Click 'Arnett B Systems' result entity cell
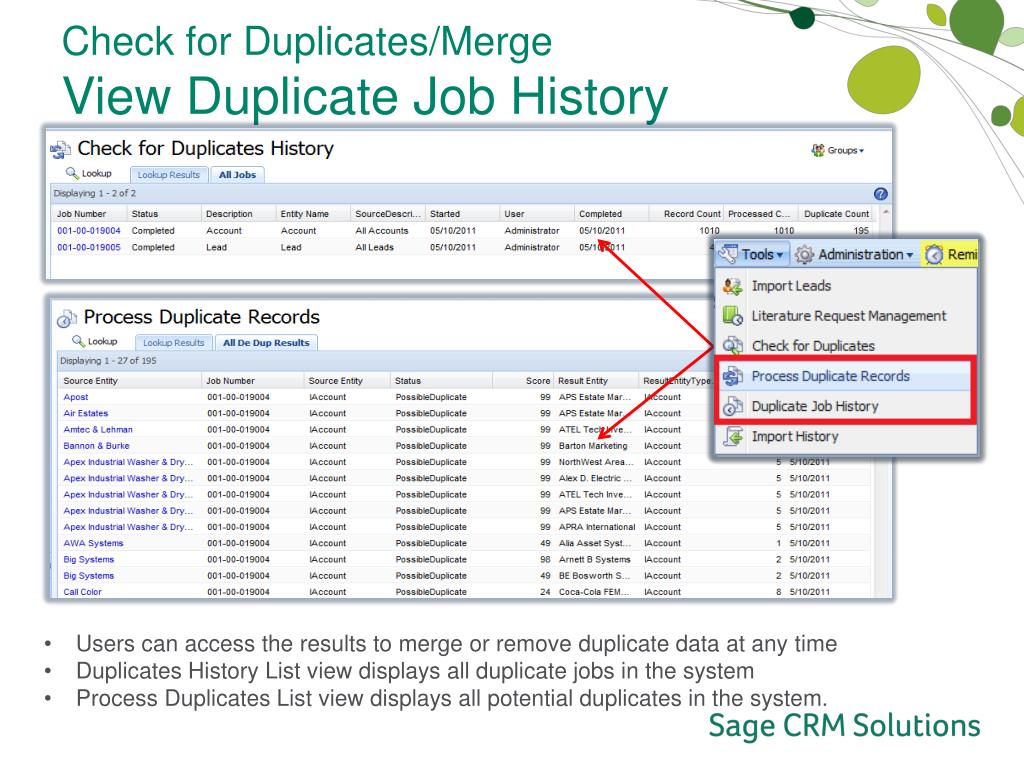The width and height of the screenshot is (1024, 768). [x=595, y=560]
